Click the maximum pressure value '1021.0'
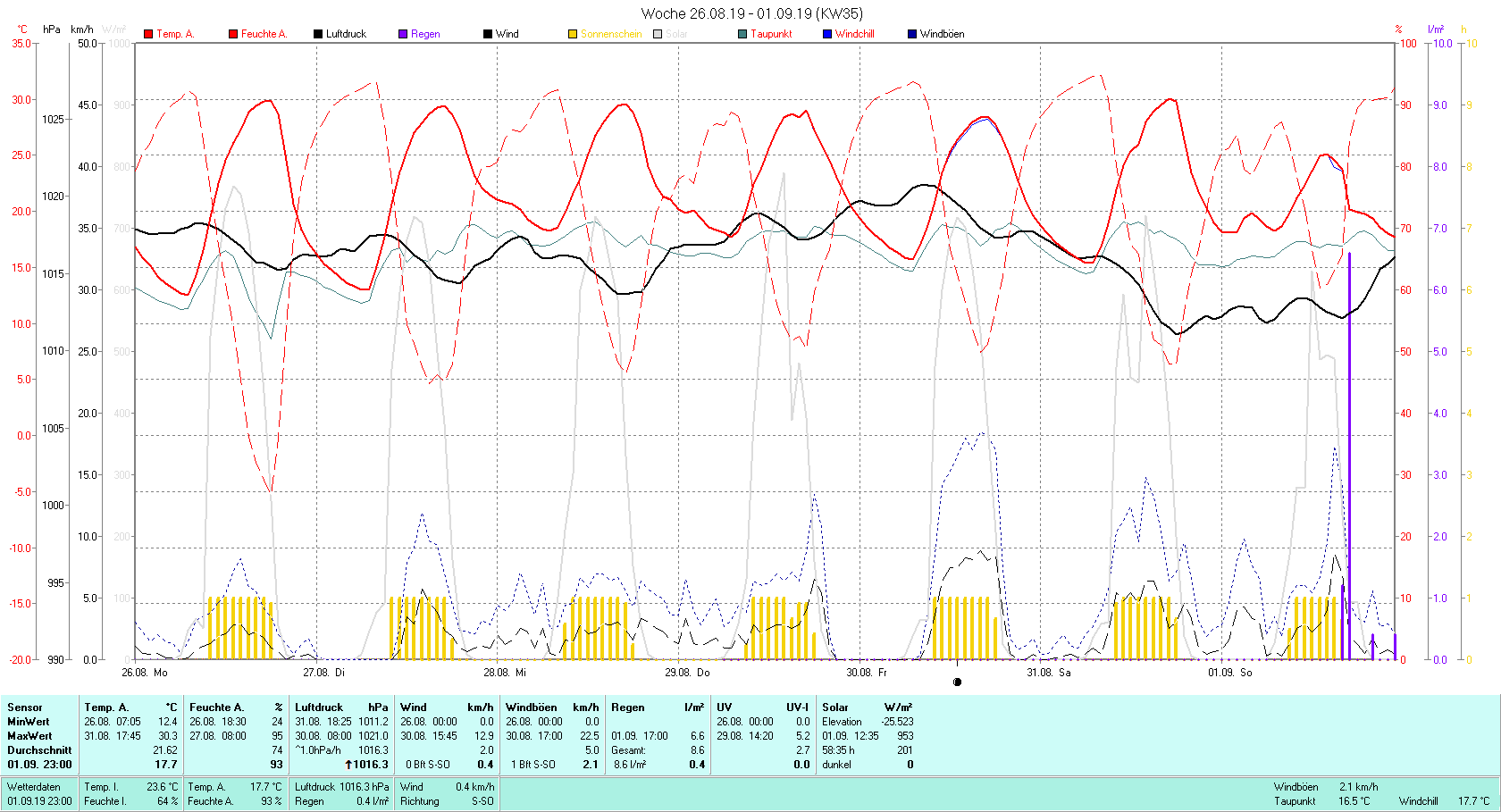1501x812 pixels. pos(373,736)
